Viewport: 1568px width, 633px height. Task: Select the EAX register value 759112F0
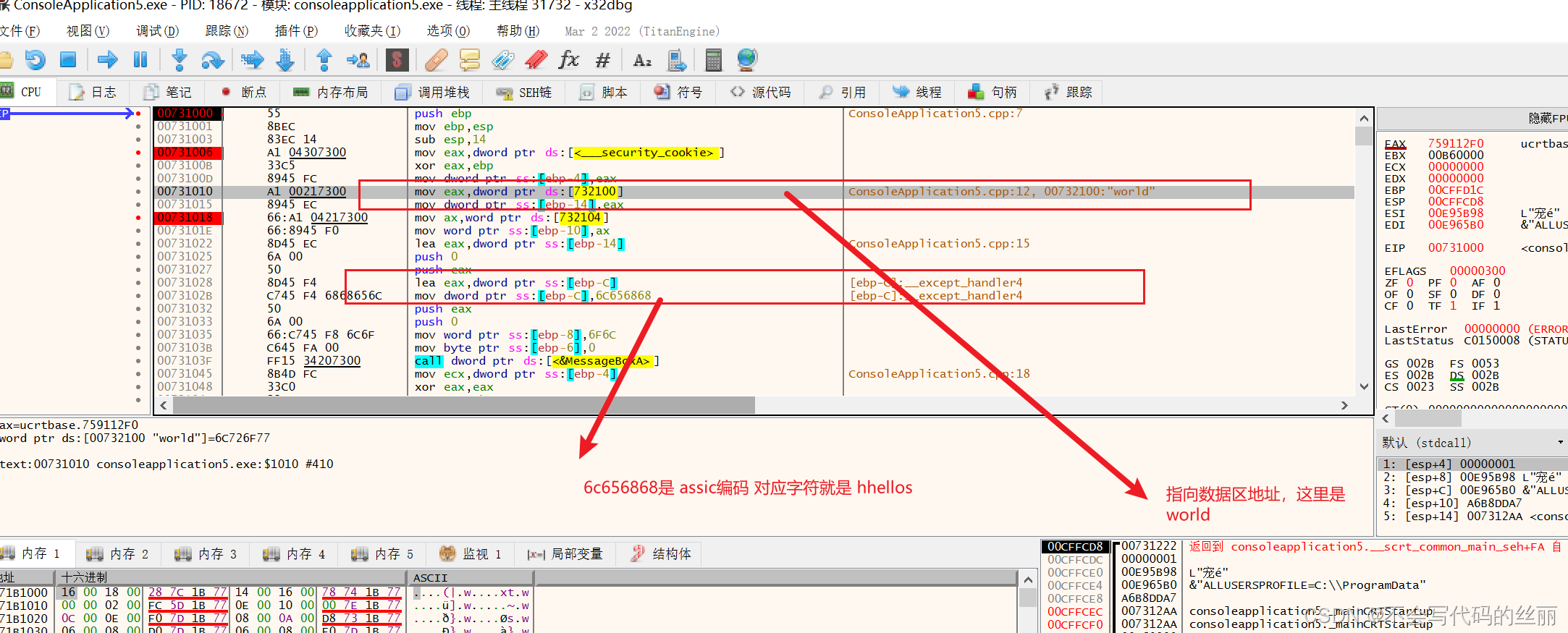[x=1456, y=144]
